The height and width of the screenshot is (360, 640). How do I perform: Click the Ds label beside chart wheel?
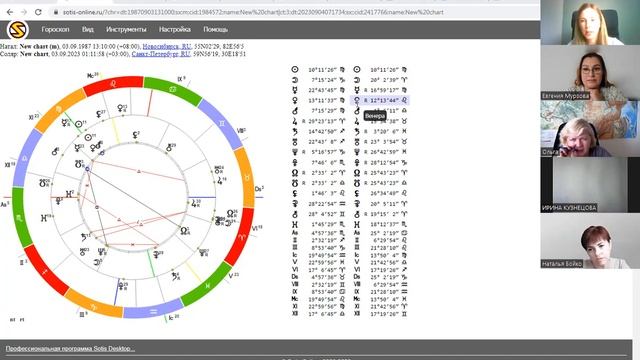259,189
